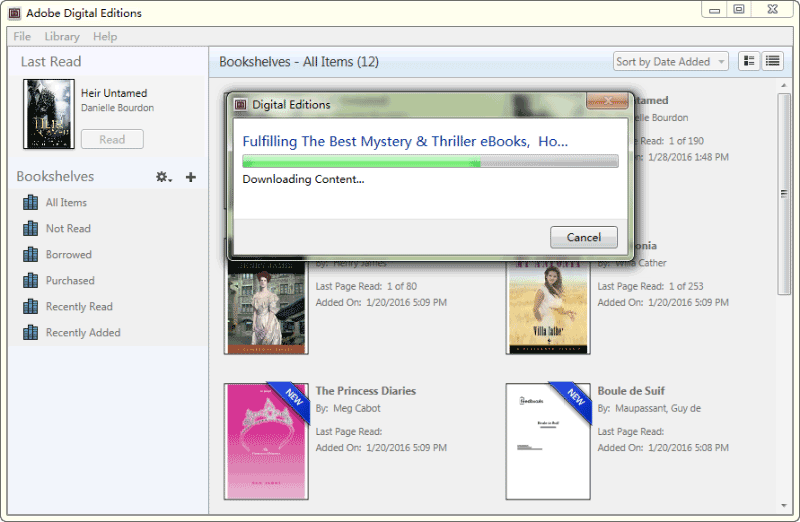Close the Digital Editions dialog
The image size is (800, 522).
(606, 102)
